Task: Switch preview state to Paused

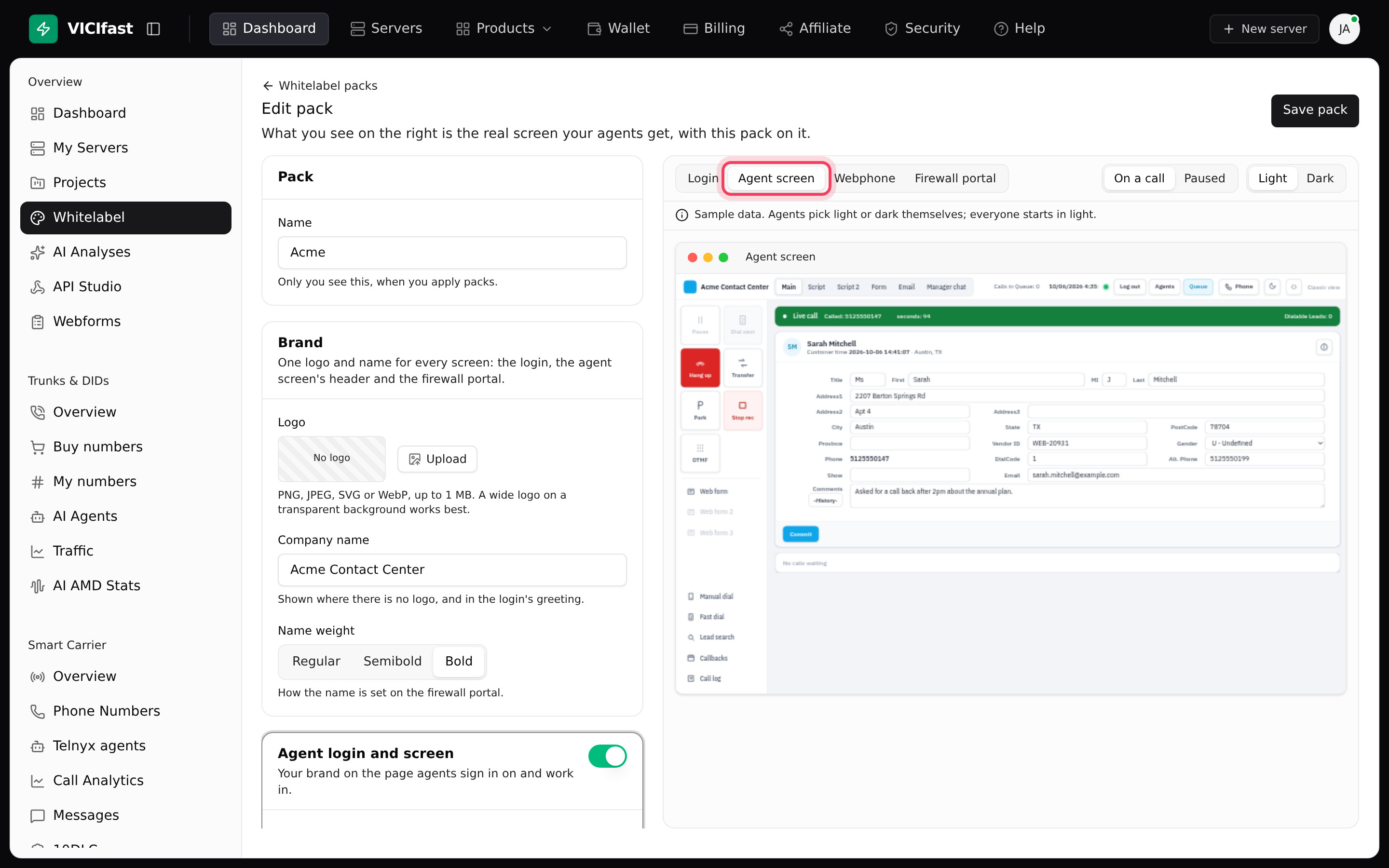Action: click(1204, 178)
